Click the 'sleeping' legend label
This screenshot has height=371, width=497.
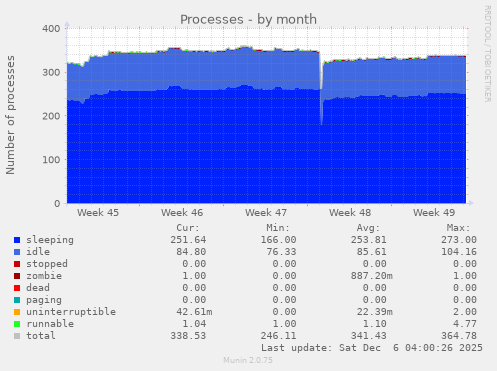tap(50, 240)
